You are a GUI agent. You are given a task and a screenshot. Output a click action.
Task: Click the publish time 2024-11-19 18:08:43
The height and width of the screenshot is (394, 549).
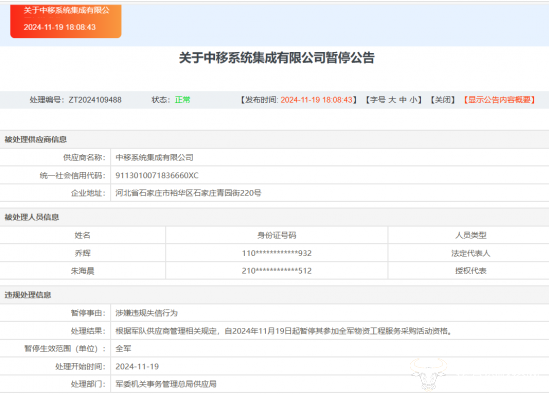tap(317, 100)
